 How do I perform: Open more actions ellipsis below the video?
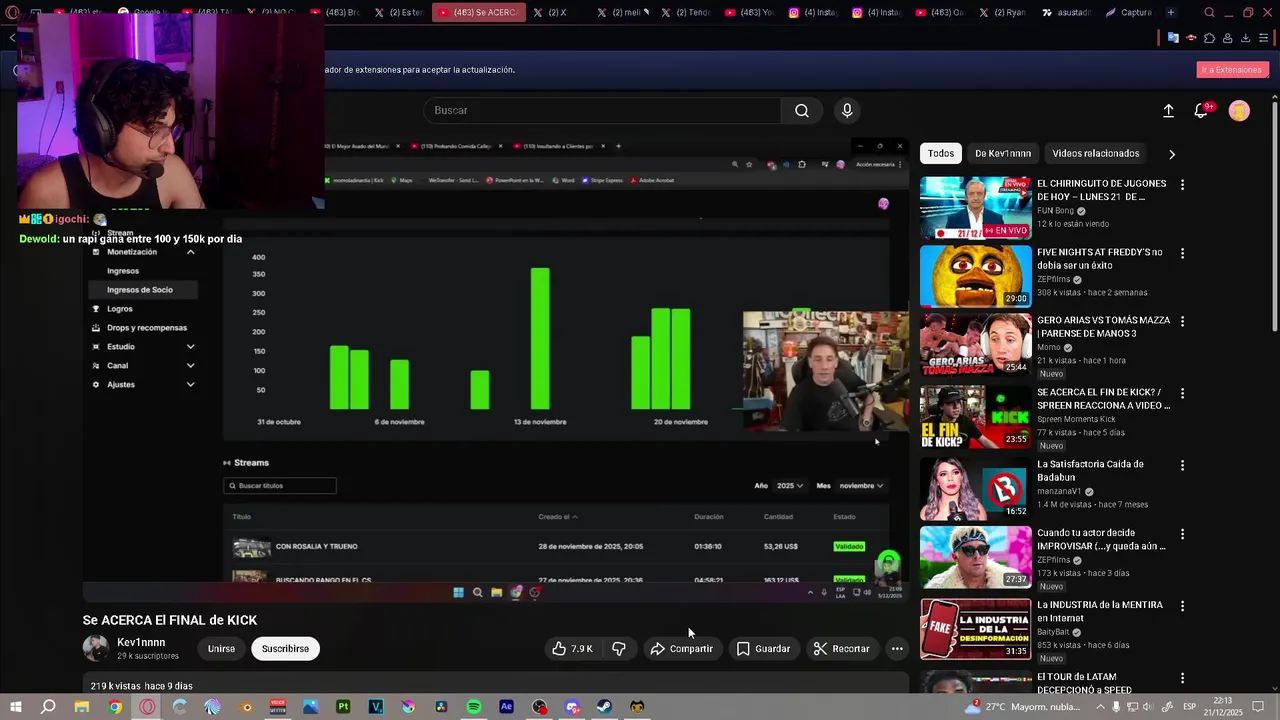point(897,649)
